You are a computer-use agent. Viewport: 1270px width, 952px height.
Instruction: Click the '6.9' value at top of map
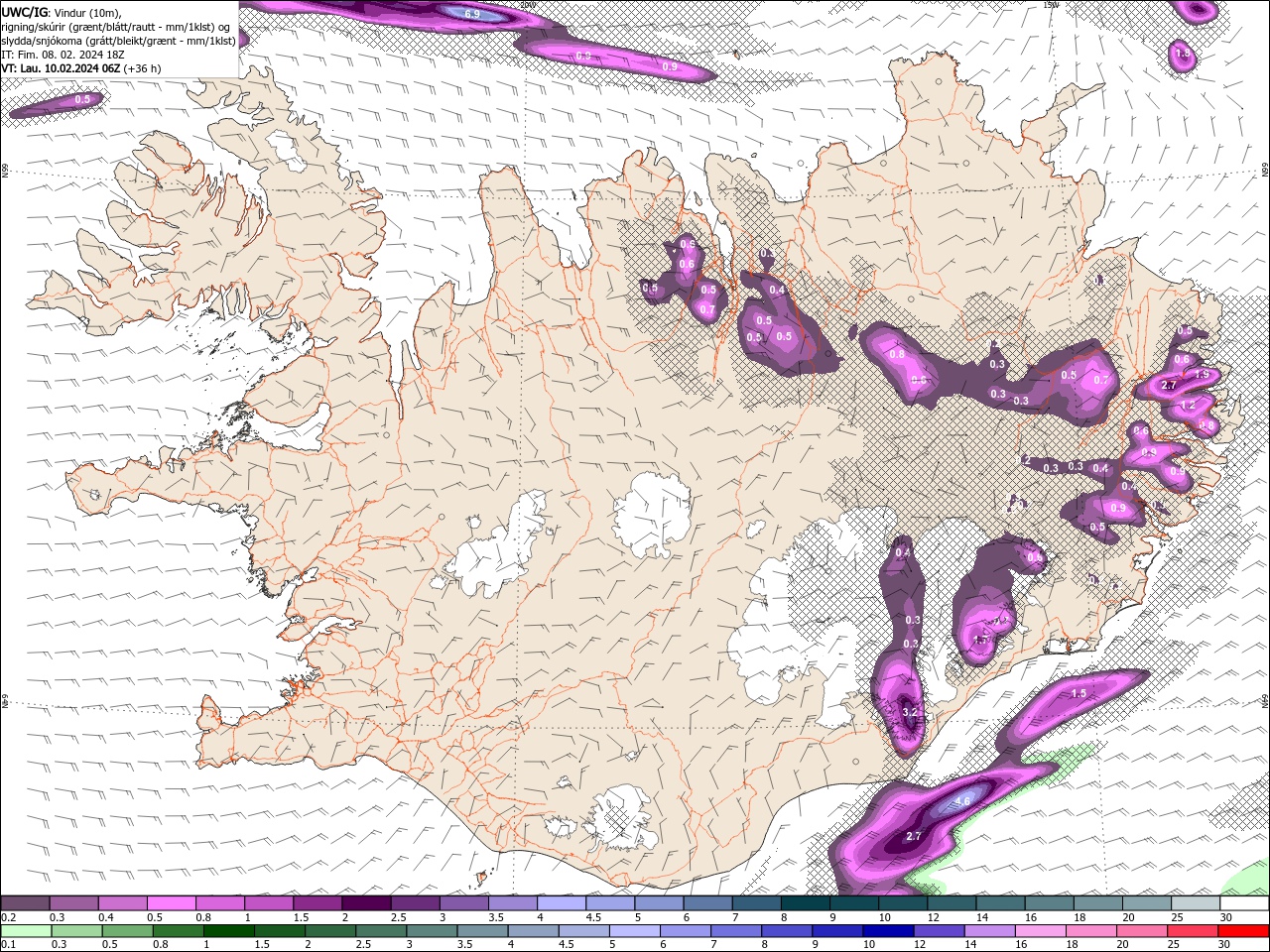[x=472, y=14]
